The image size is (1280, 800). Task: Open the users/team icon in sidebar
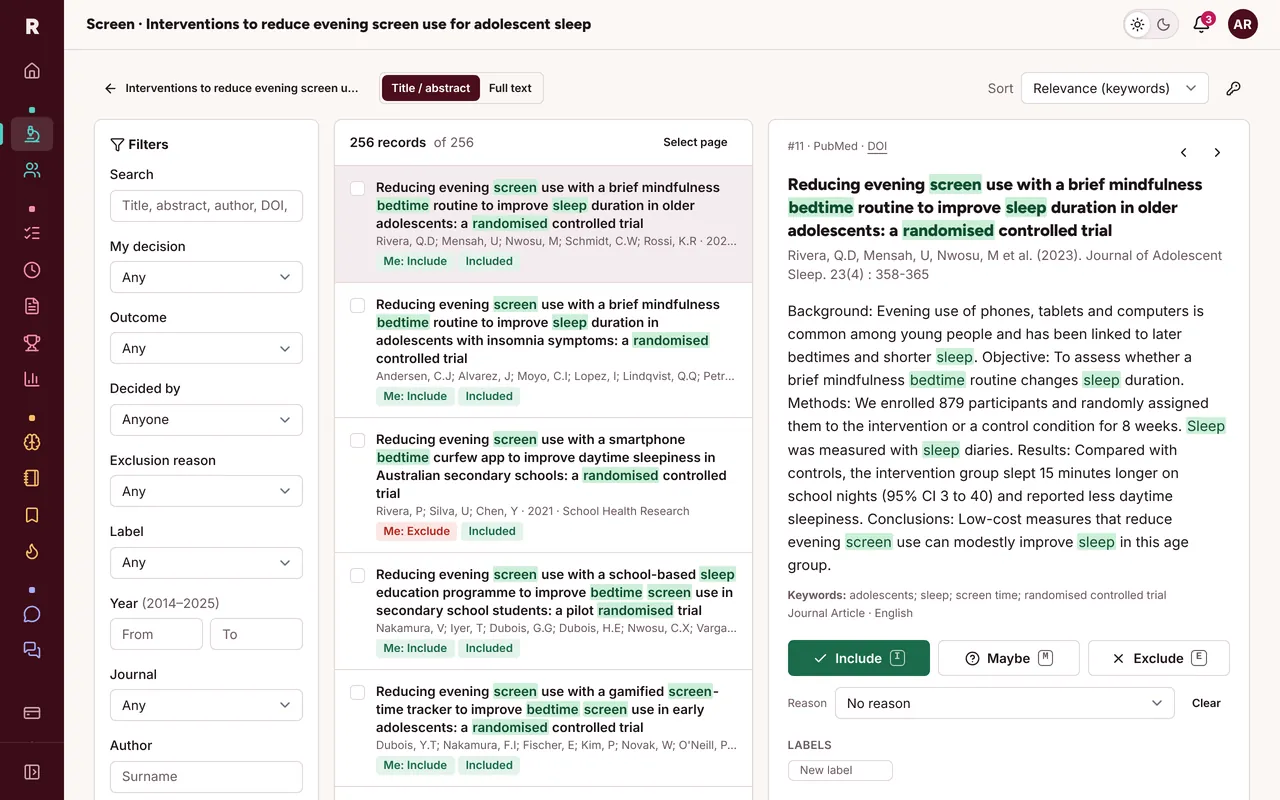[32, 170]
